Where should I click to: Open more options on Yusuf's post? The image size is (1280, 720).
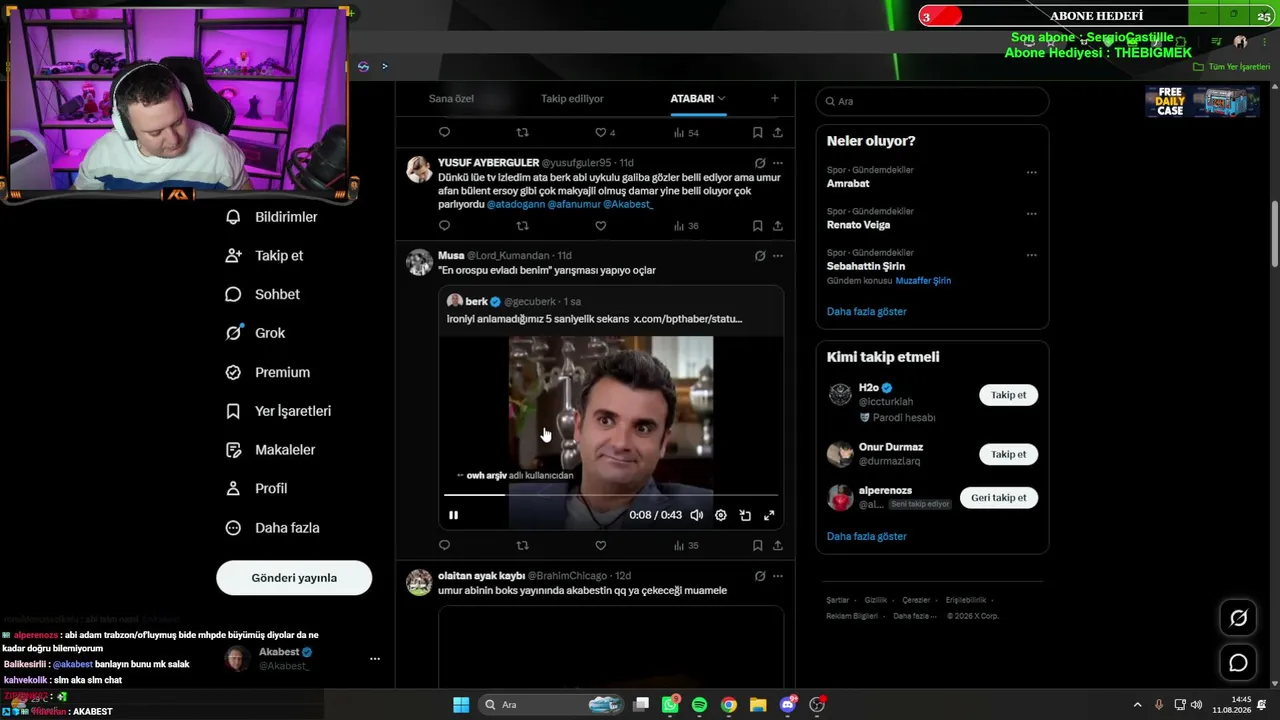778,163
